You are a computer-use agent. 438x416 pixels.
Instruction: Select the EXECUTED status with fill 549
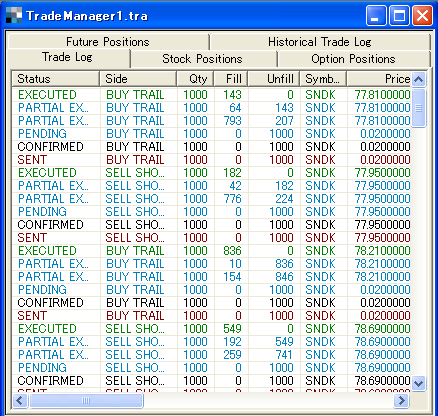tap(47, 329)
